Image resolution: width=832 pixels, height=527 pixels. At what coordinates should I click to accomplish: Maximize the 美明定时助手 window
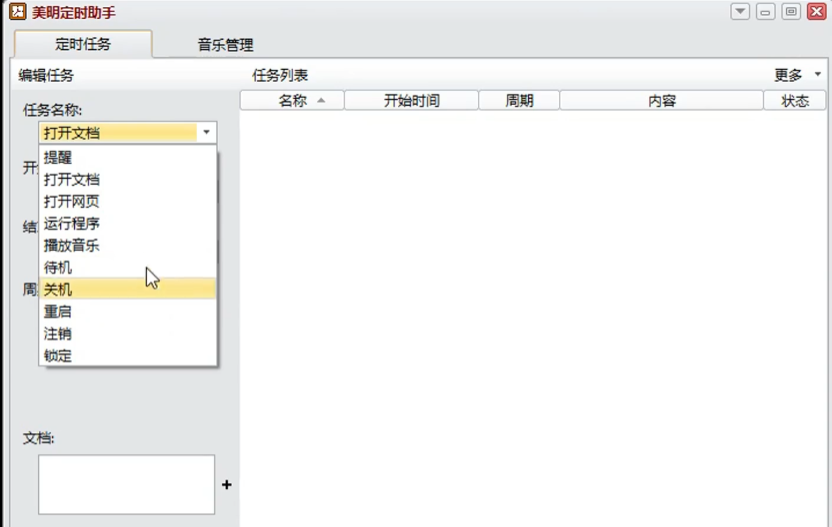click(791, 11)
